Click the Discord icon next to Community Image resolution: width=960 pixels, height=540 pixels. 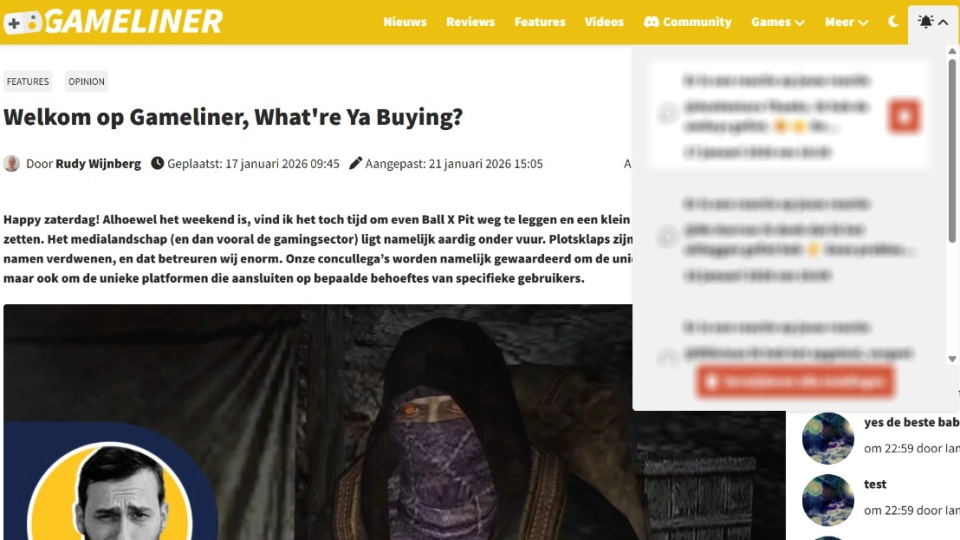[651, 22]
